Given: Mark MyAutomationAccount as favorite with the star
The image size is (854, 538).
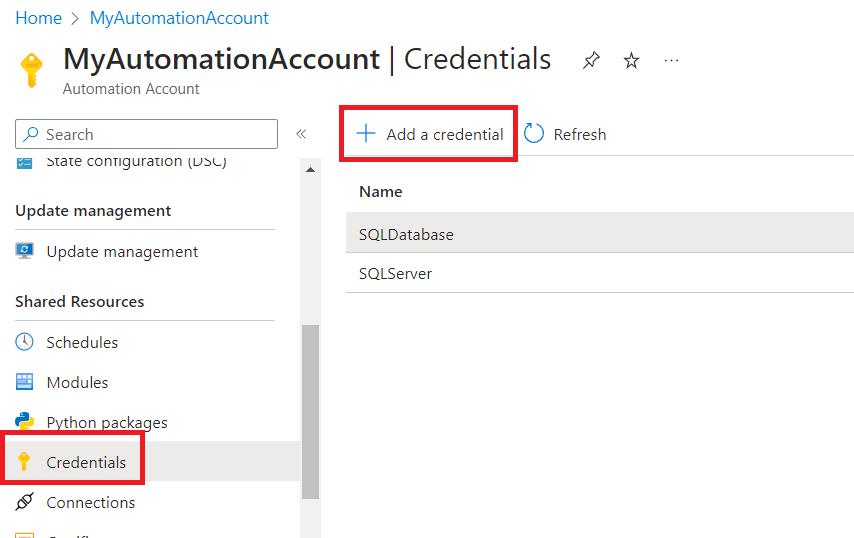Looking at the screenshot, I should pos(631,60).
